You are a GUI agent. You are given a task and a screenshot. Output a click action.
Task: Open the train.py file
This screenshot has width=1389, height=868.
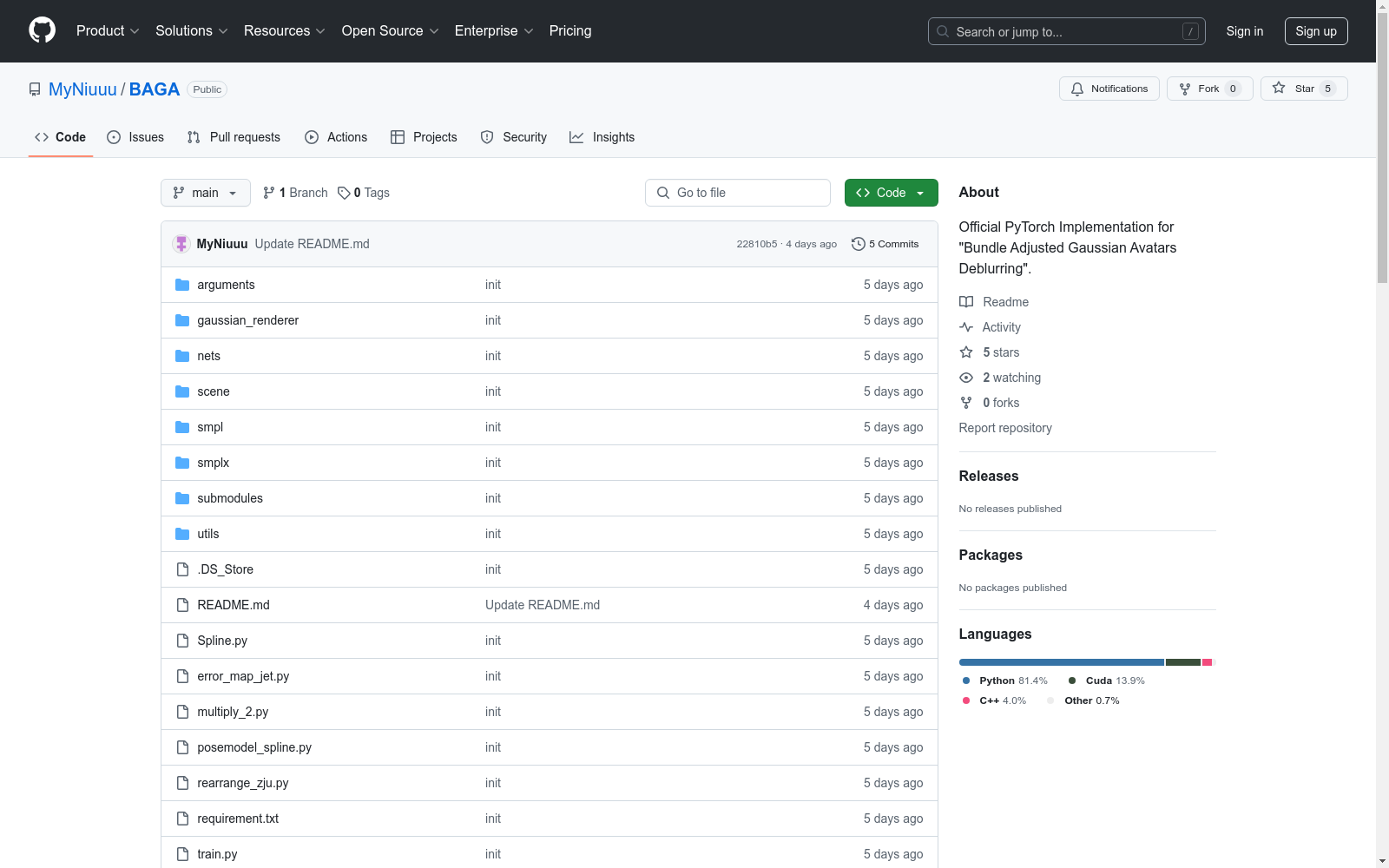point(217,854)
